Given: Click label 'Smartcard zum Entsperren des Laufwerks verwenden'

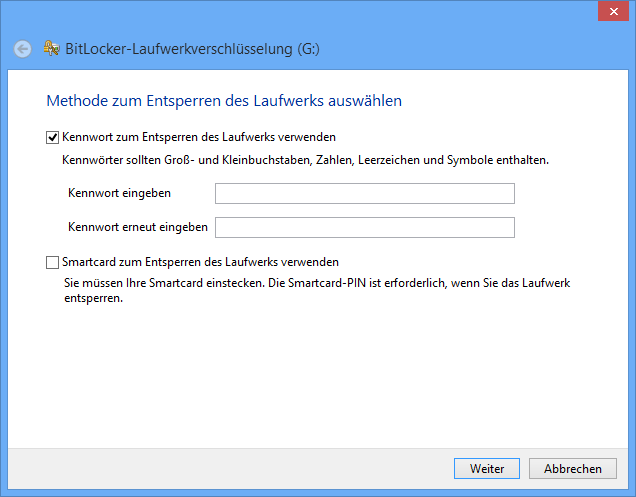Looking at the screenshot, I should [x=200, y=262].
